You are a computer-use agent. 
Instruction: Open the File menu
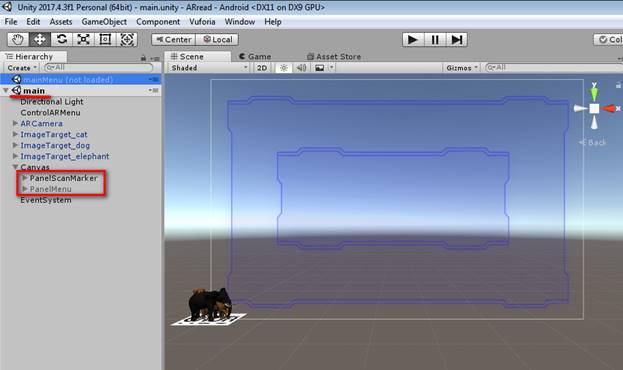(11, 22)
